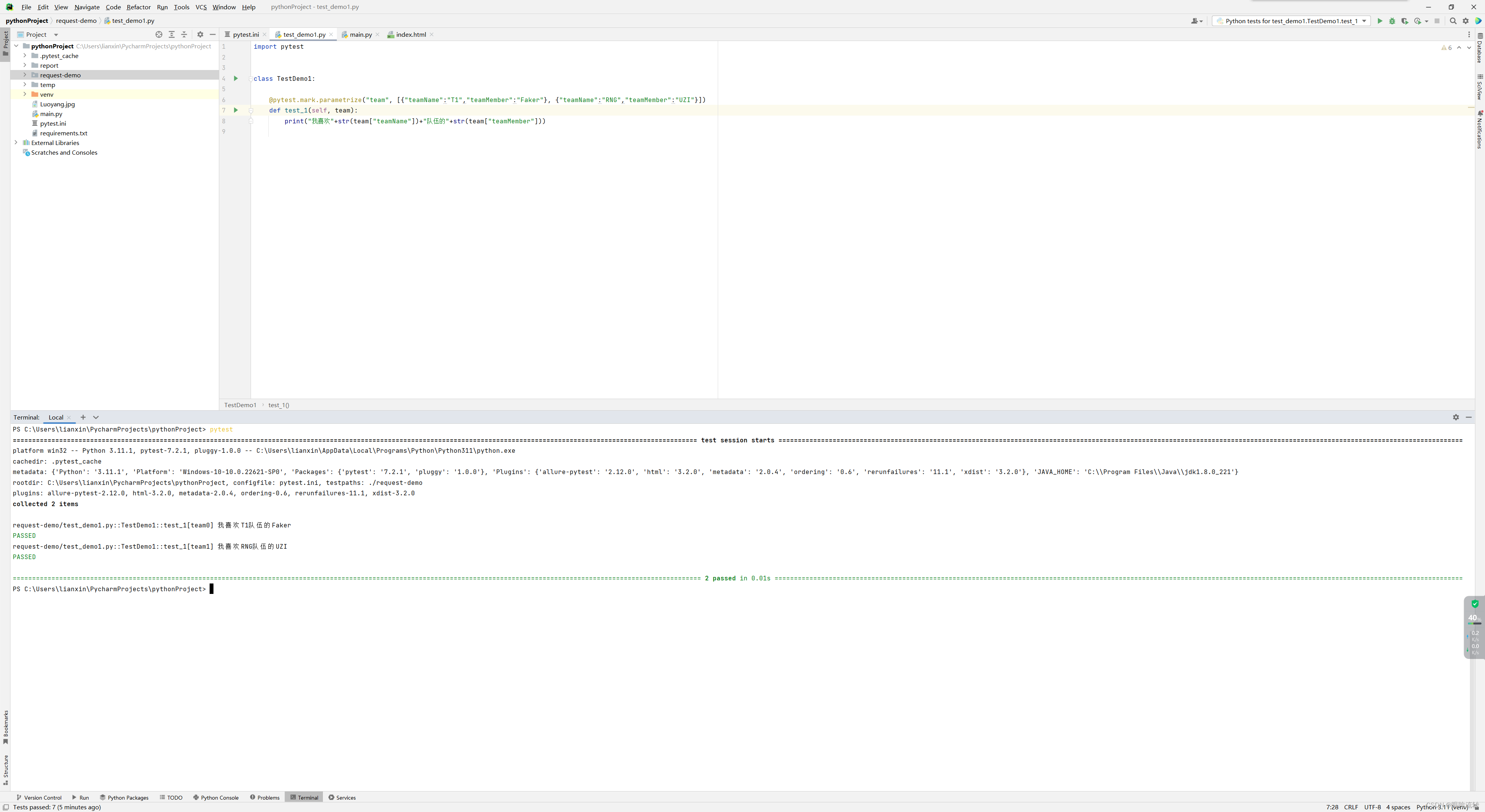Click CRLF line separator in status bar

click(1351, 807)
